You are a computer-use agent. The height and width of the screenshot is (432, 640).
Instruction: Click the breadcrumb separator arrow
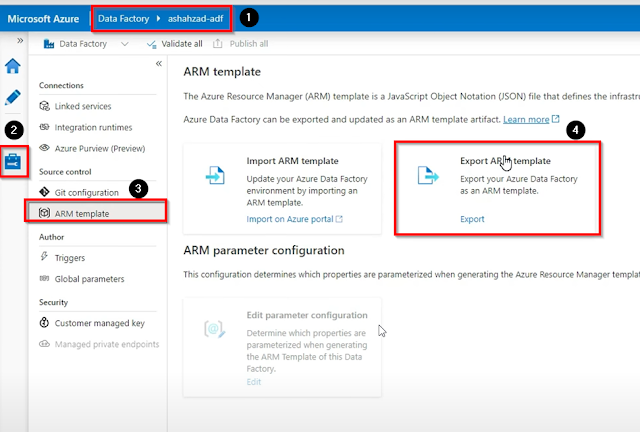[x=158, y=19]
